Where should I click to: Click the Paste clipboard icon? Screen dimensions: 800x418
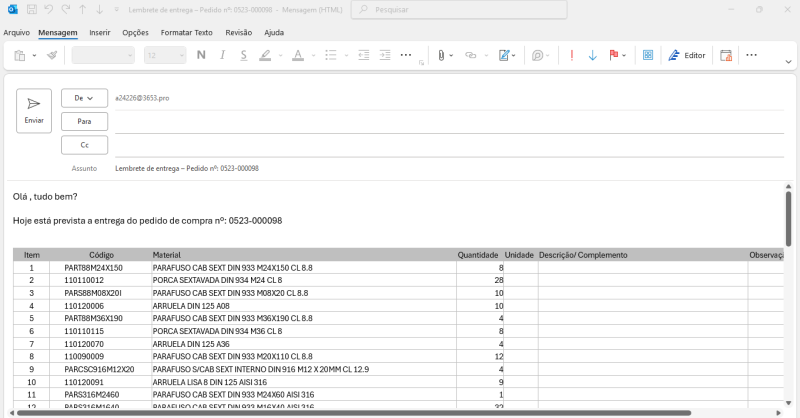pyautogui.click(x=19, y=55)
